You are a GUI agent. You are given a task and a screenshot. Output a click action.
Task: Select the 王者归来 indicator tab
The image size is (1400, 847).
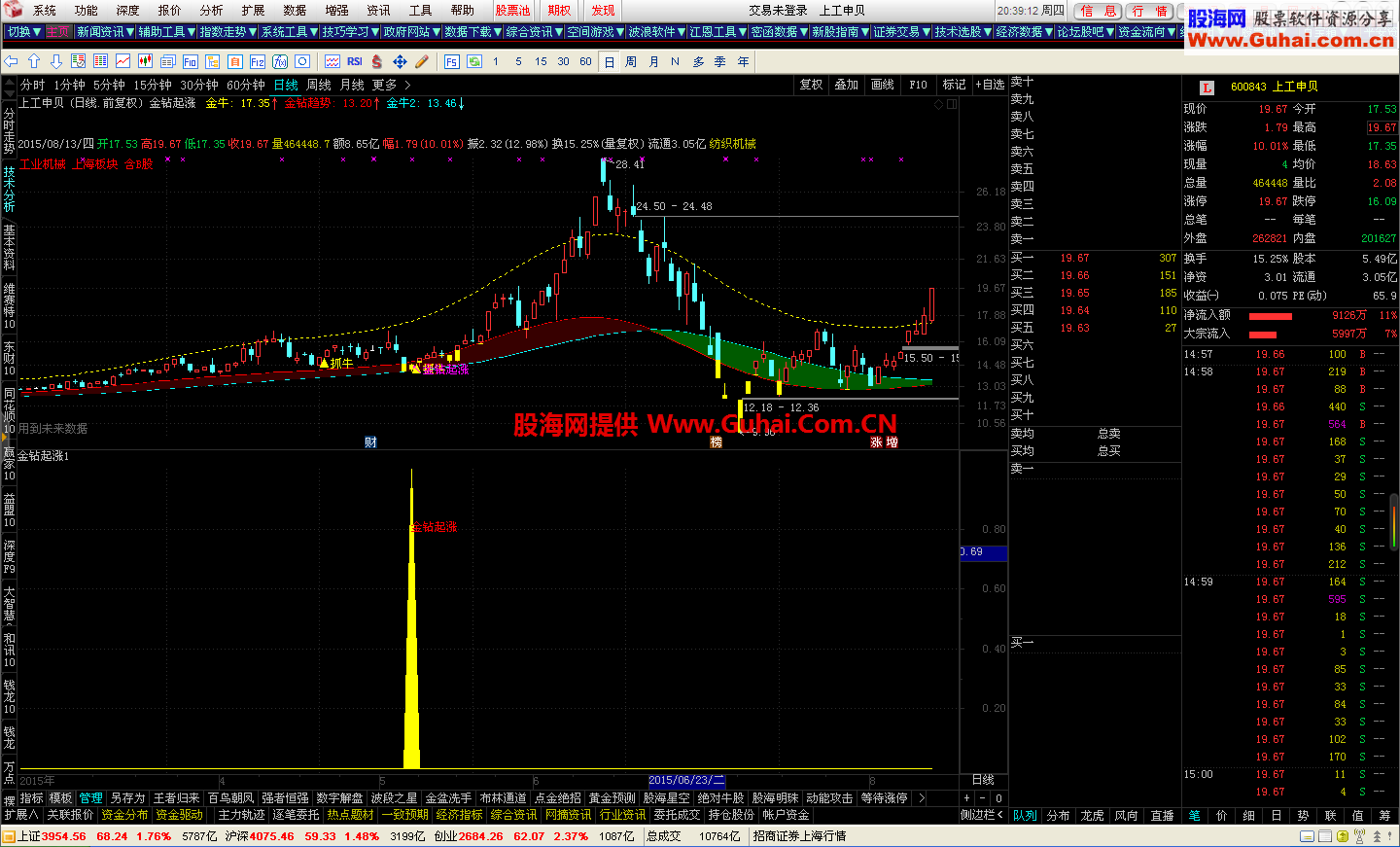(x=176, y=798)
